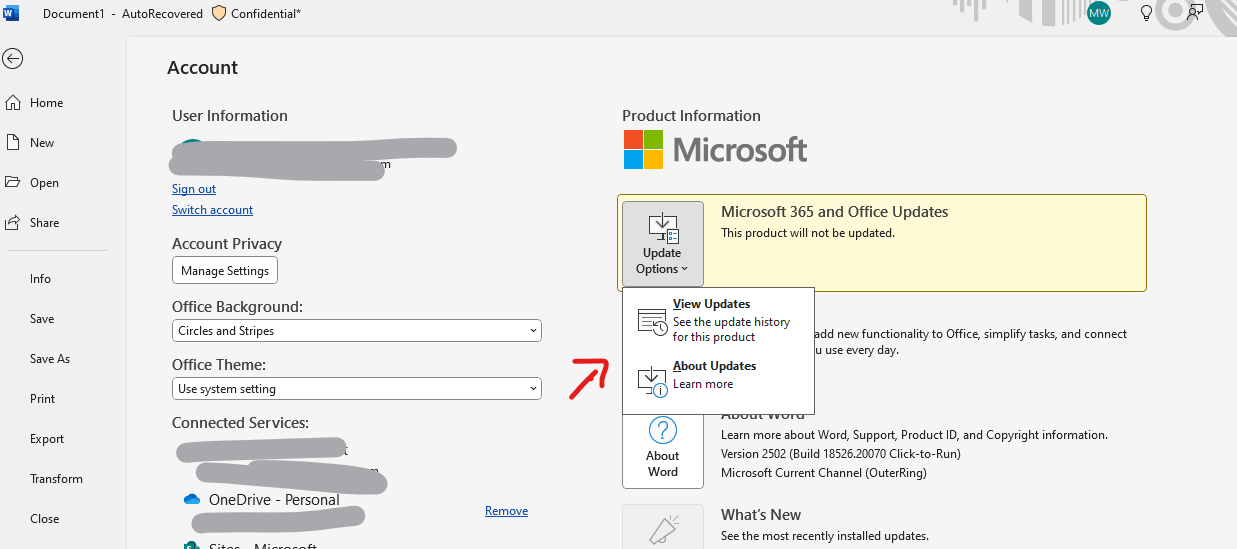Screen dimensions: 1237x549
Task: Click 'This product will not be updated.' text
Action: click(808, 233)
